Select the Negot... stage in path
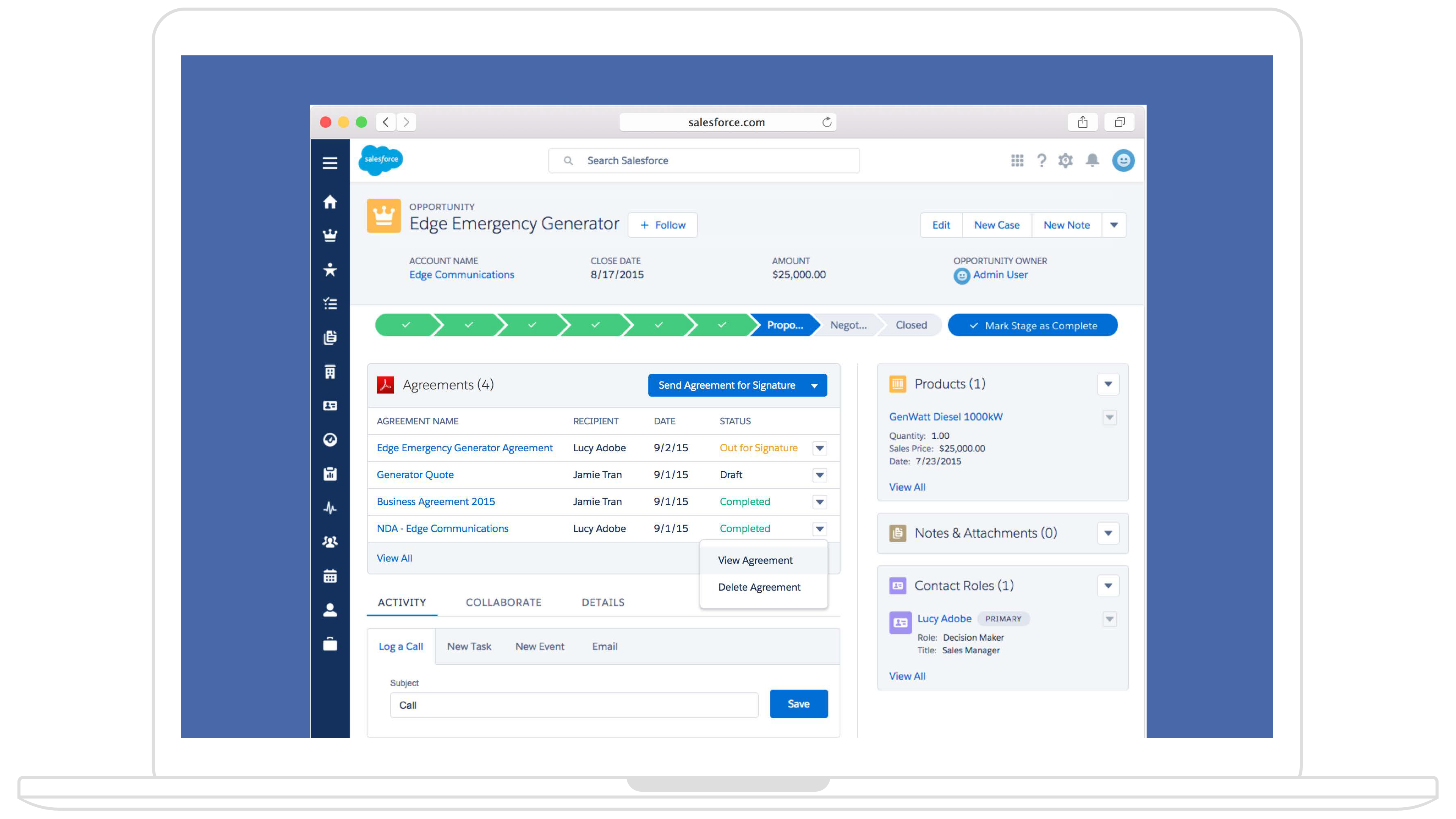 pos(848,325)
